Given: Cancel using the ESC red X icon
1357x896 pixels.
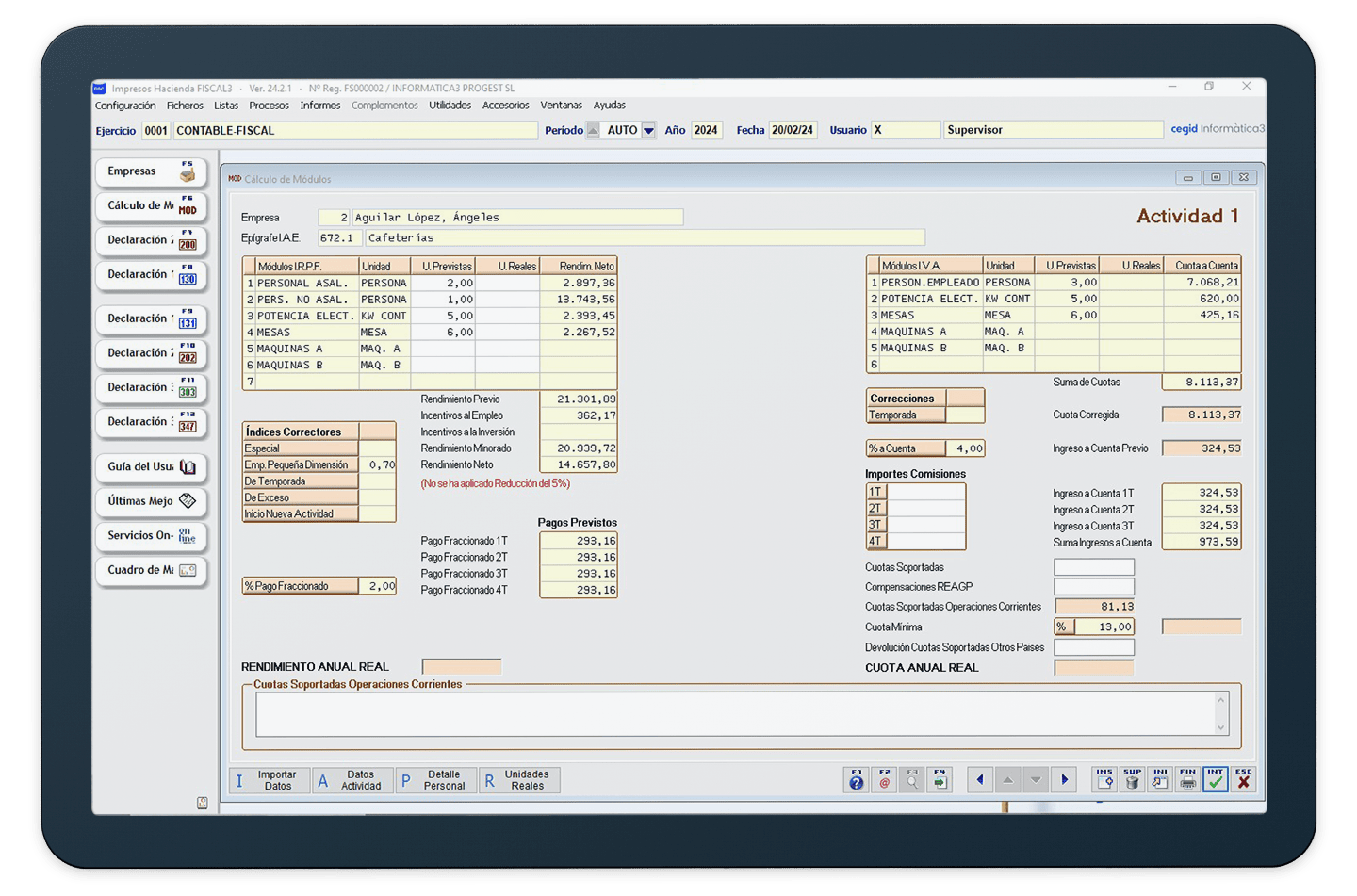Looking at the screenshot, I should coord(1244,779).
